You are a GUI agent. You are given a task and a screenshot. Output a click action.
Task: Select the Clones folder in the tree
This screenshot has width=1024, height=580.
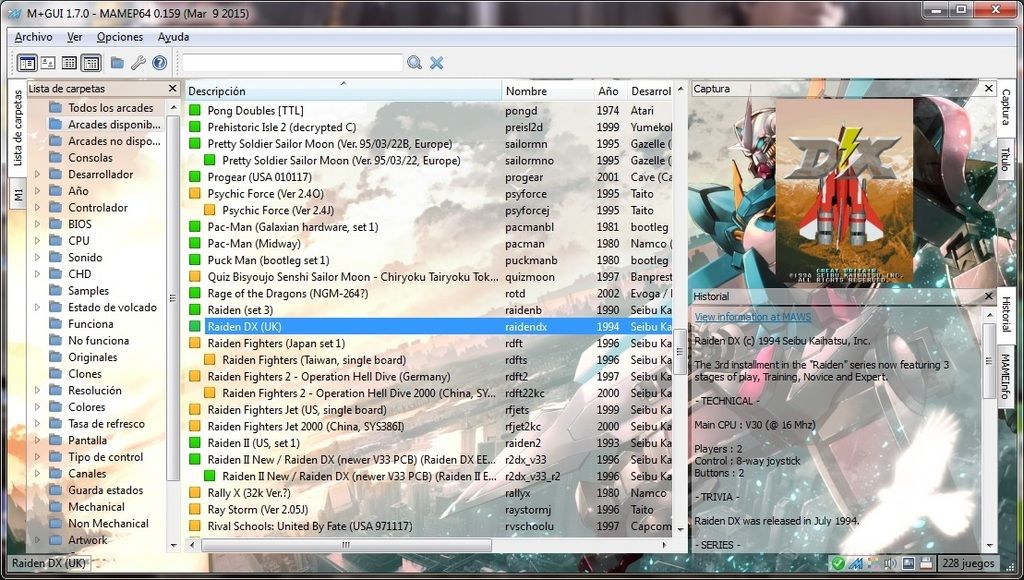pyautogui.click(x=85, y=374)
